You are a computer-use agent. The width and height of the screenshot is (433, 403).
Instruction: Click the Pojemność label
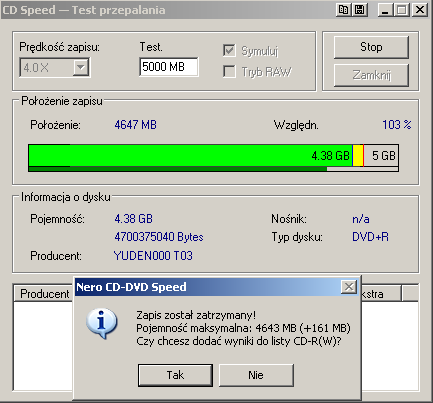pos(57,219)
